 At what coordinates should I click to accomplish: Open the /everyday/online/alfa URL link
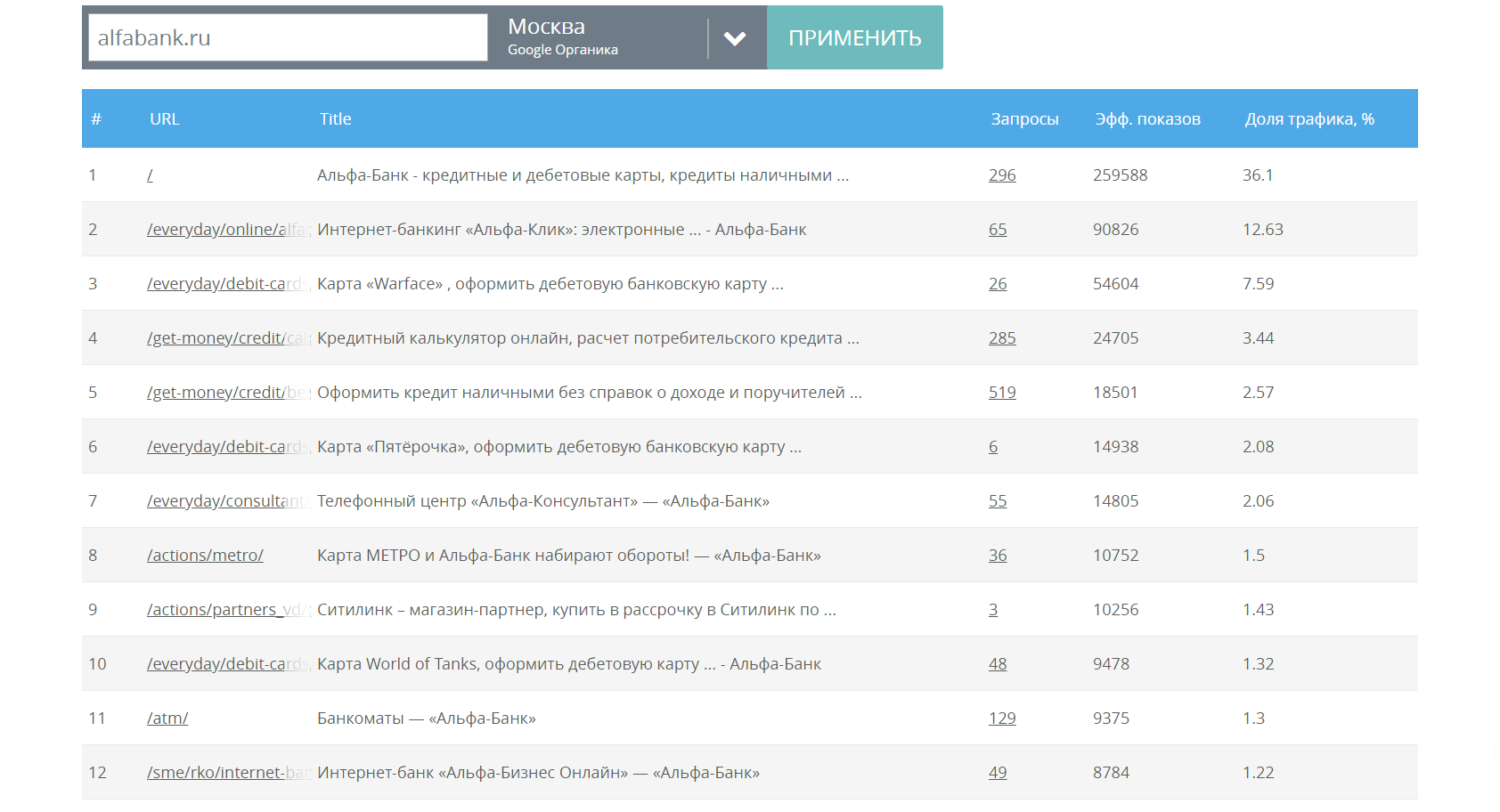[228, 230]
